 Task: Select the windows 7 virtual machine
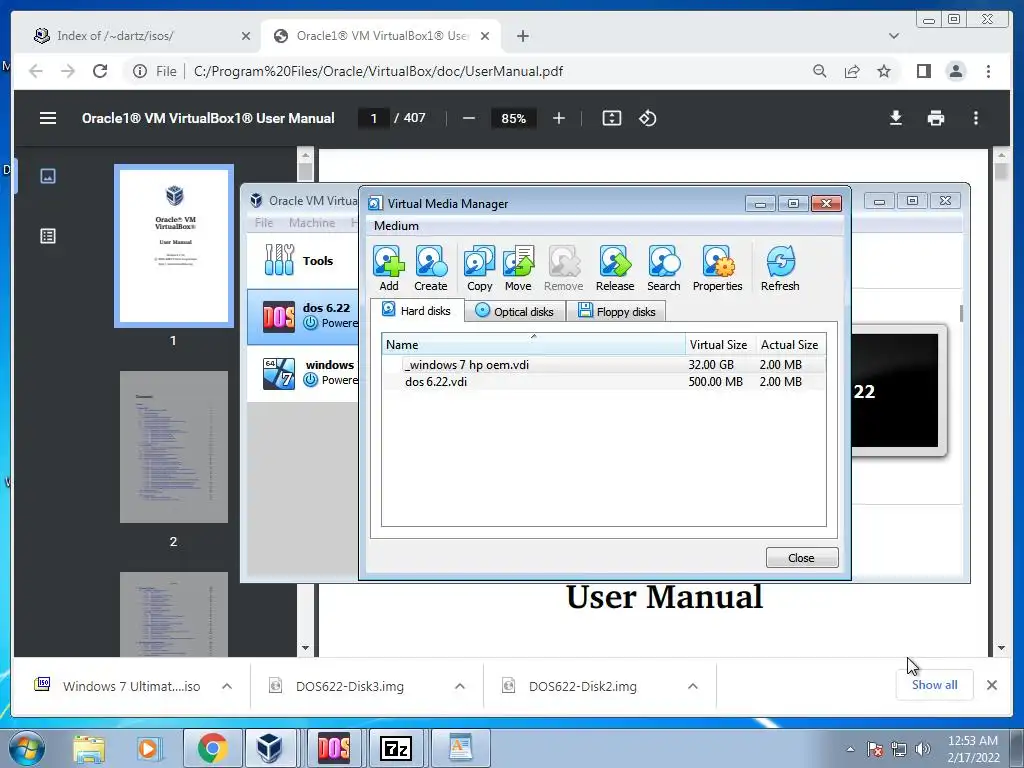303,373
